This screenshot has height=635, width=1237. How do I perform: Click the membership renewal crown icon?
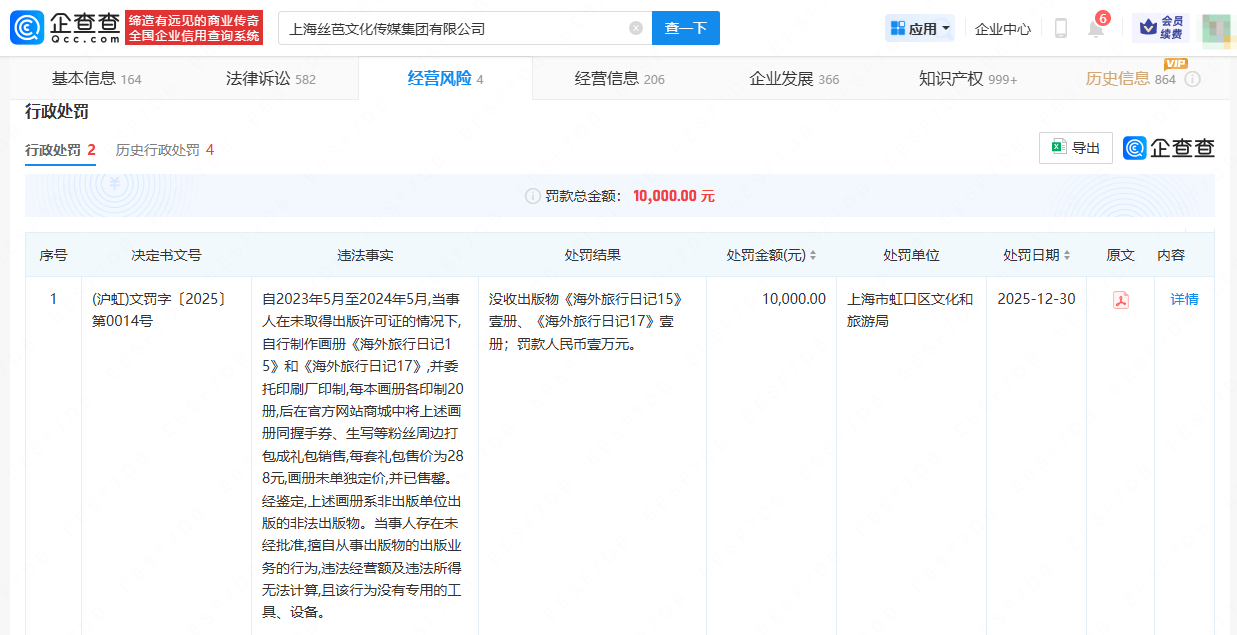(1149, 28)
